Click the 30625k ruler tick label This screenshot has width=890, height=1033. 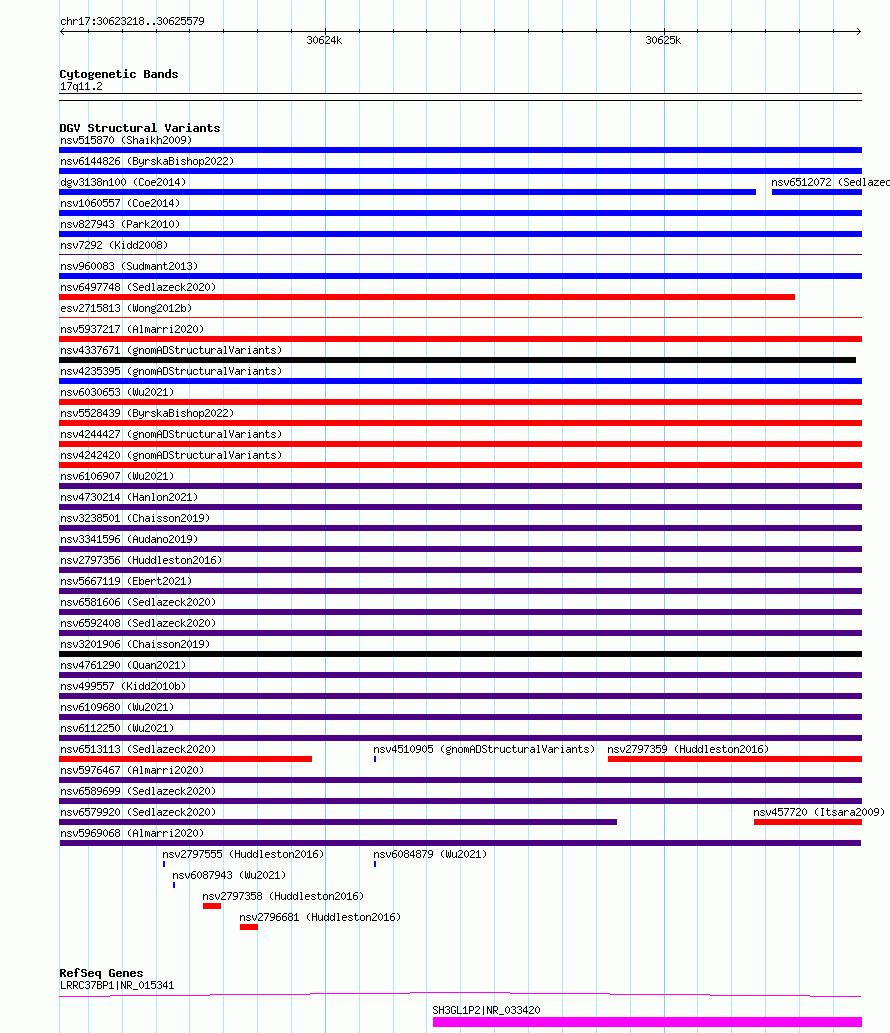pos(663,41)
